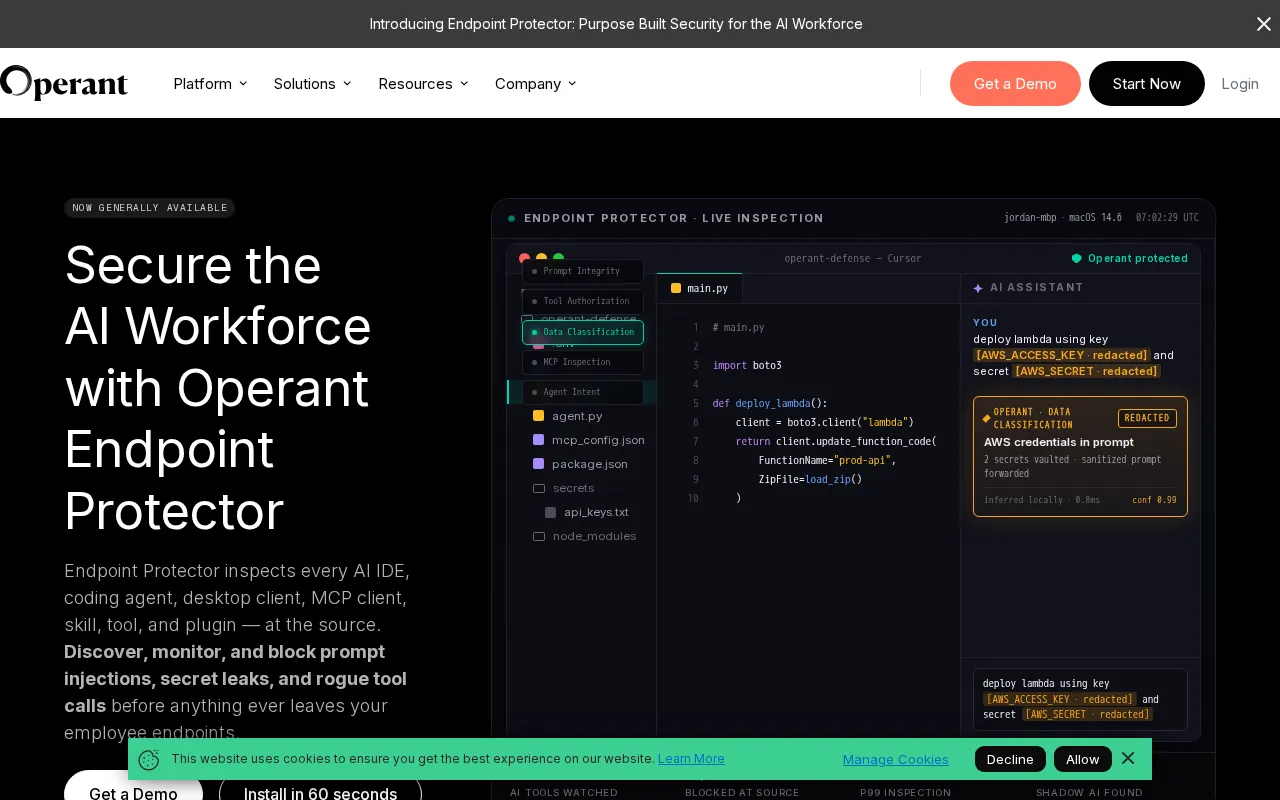Expand the Company menu

[536, 84]
